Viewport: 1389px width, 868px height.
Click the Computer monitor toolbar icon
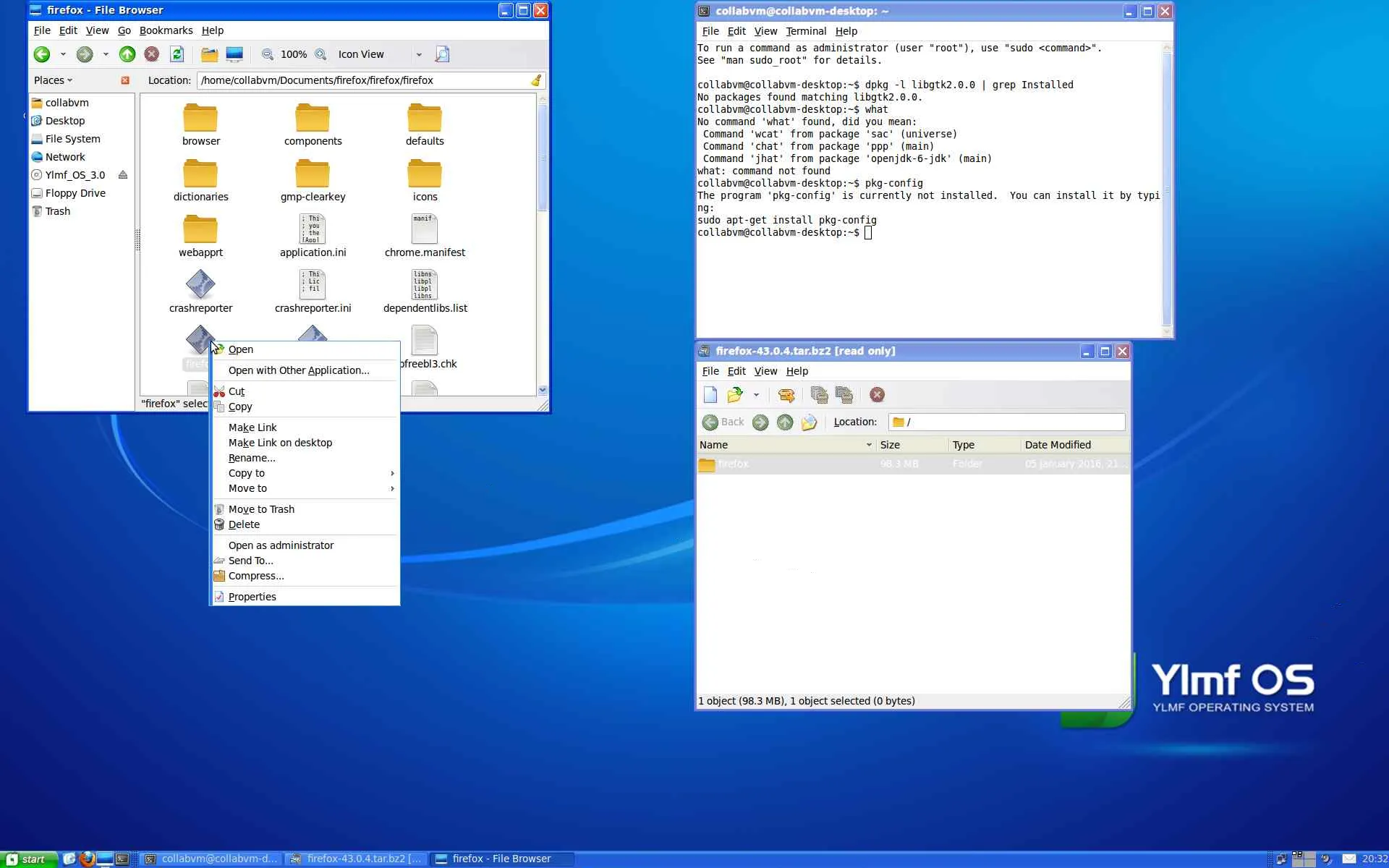pos(234,54)
